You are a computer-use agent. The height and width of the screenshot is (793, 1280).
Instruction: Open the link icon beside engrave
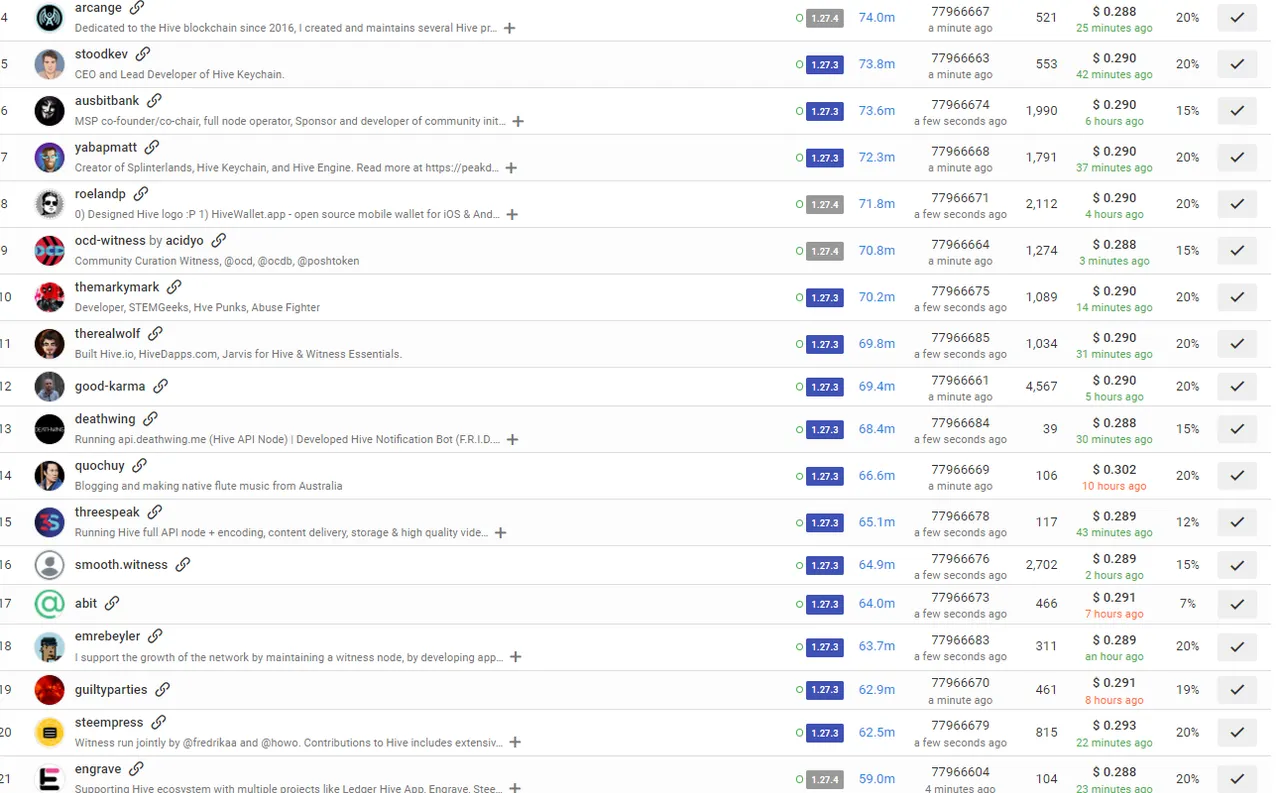coord(136,769)
